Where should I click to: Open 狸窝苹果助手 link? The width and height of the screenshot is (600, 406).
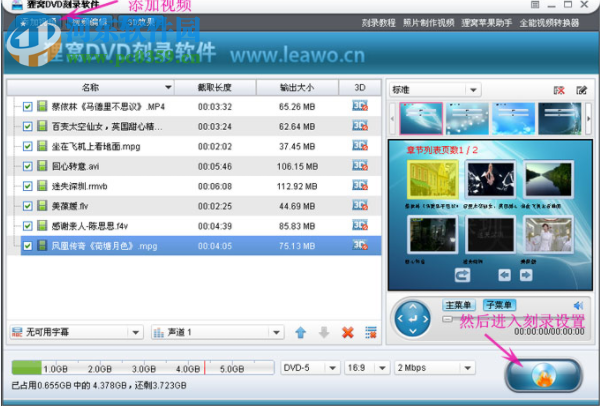coord(487,23)
